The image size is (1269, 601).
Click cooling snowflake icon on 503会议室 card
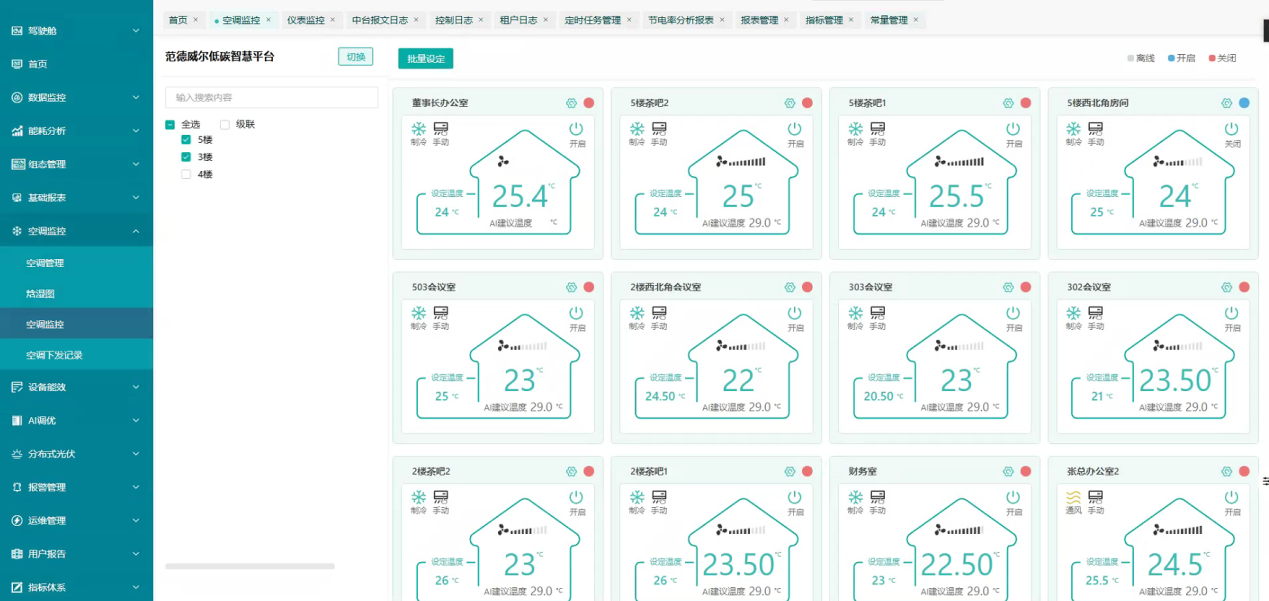[418, 313]
